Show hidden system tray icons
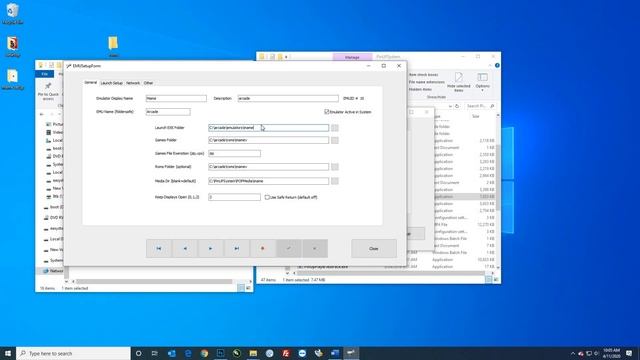This screenshot has height=360, width=640. pyautogui.click(x=573, y=353)
